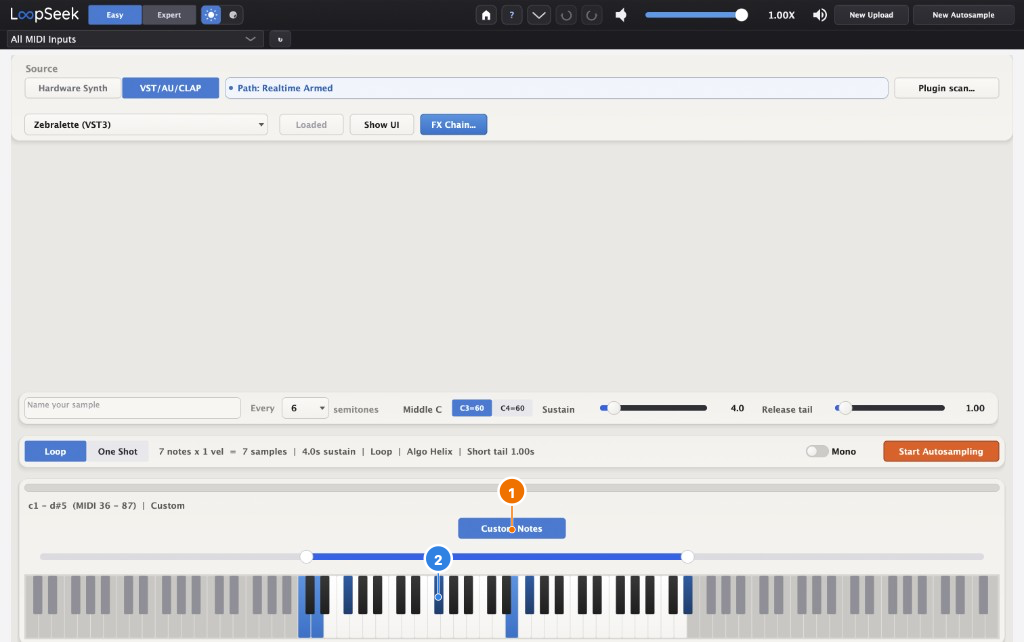Screen dimensions: 1024x642
Task: Click Plugin scan button
Action: 946,88
